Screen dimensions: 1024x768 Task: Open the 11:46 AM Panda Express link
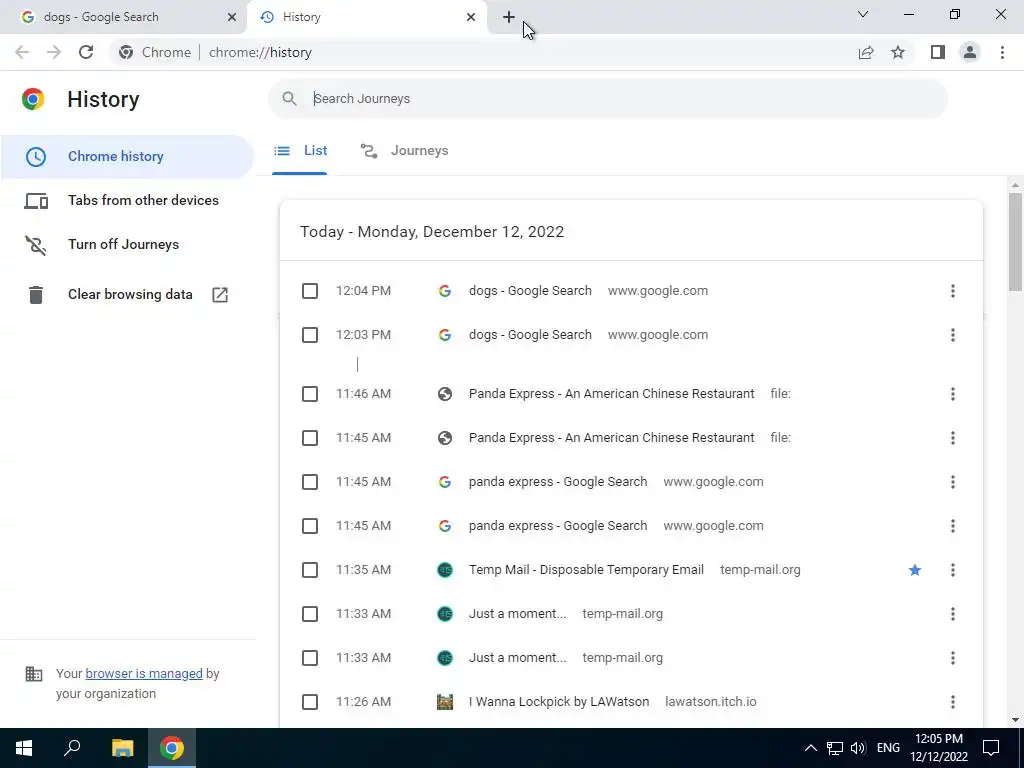611,394
